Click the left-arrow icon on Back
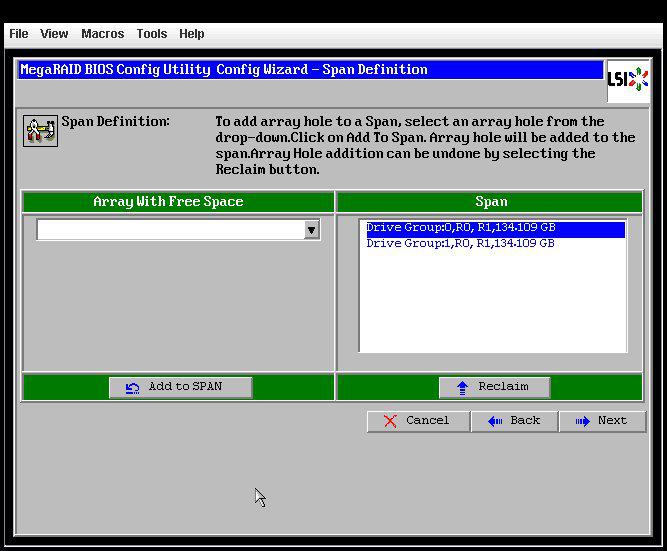The height and width of the screenshot is (551, 667). click(x=494, y=421)
